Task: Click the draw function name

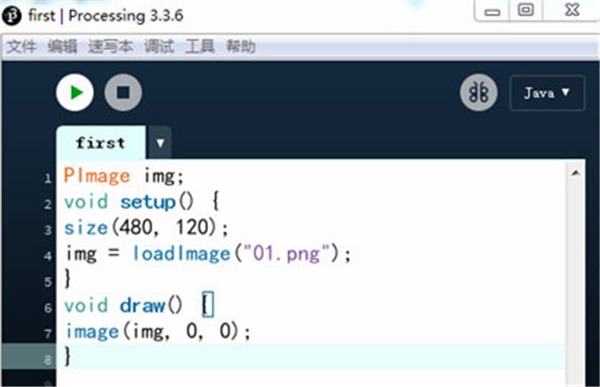Action: (142, 305)
